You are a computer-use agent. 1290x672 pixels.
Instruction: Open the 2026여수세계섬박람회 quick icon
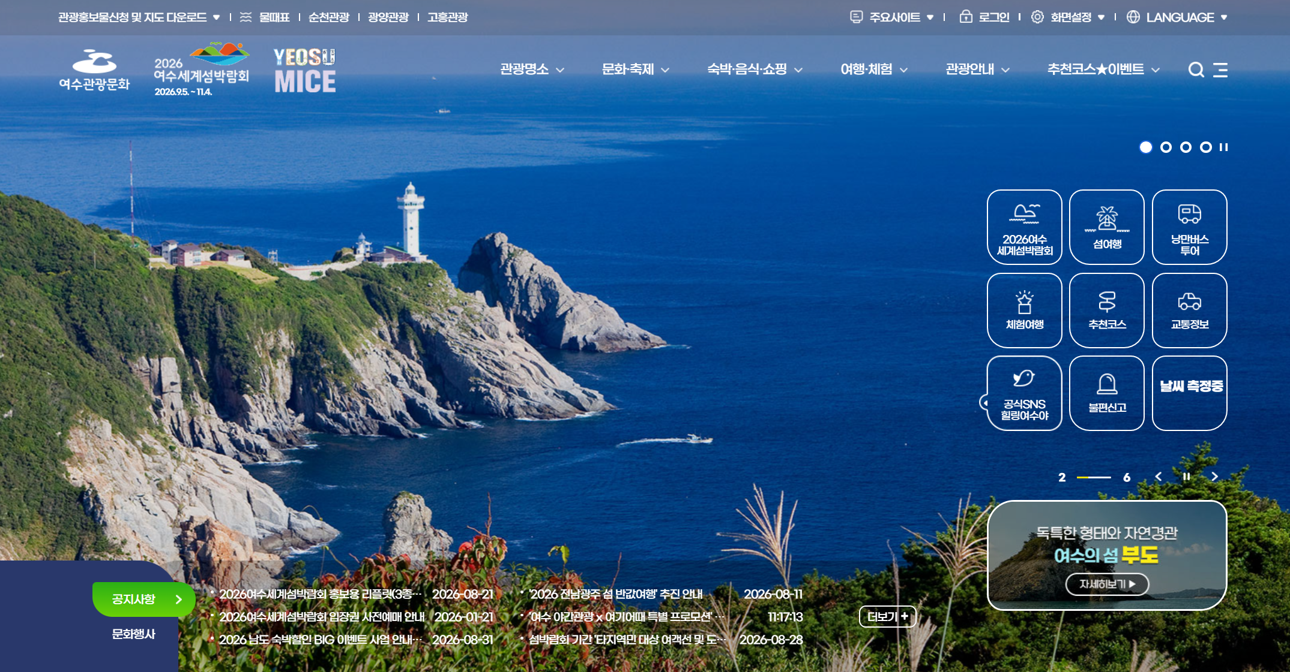pos(1024,227)
